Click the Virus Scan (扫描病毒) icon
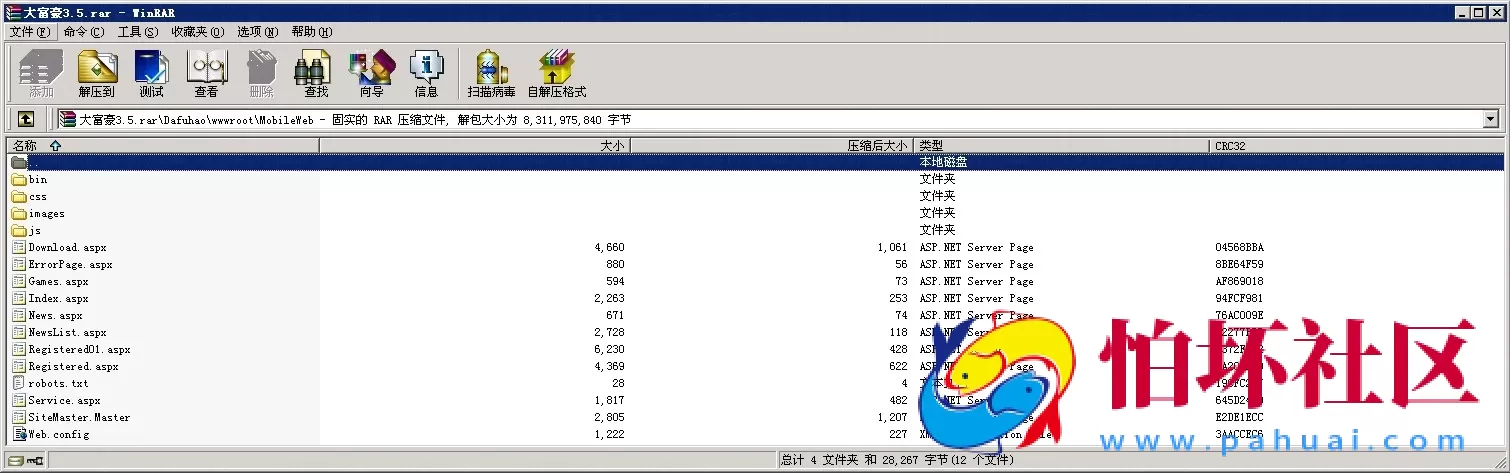The width and height of the screenshot is (1510, 473). [491, 73]
